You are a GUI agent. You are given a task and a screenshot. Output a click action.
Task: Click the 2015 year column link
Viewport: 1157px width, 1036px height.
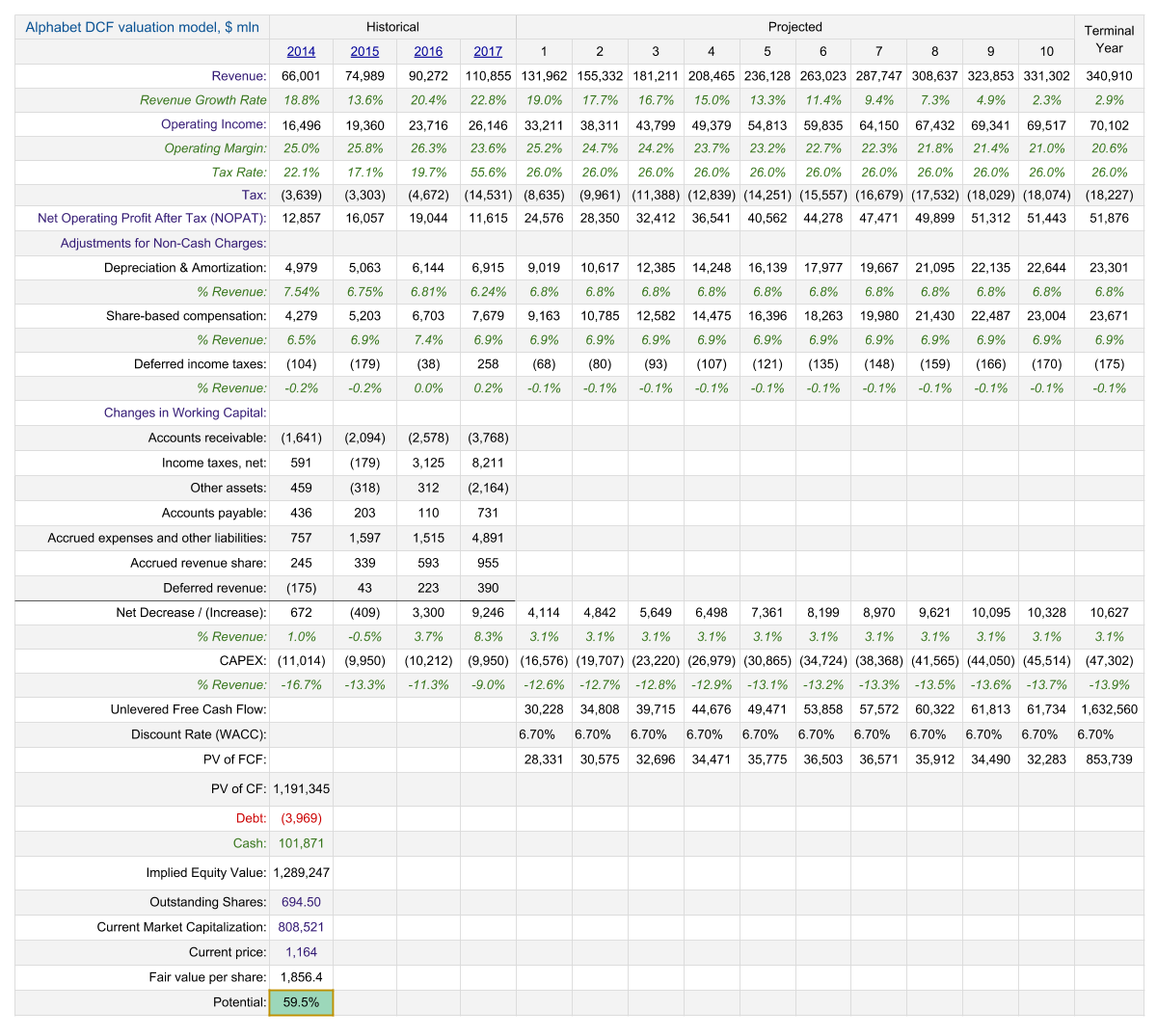tap(364, 51)
